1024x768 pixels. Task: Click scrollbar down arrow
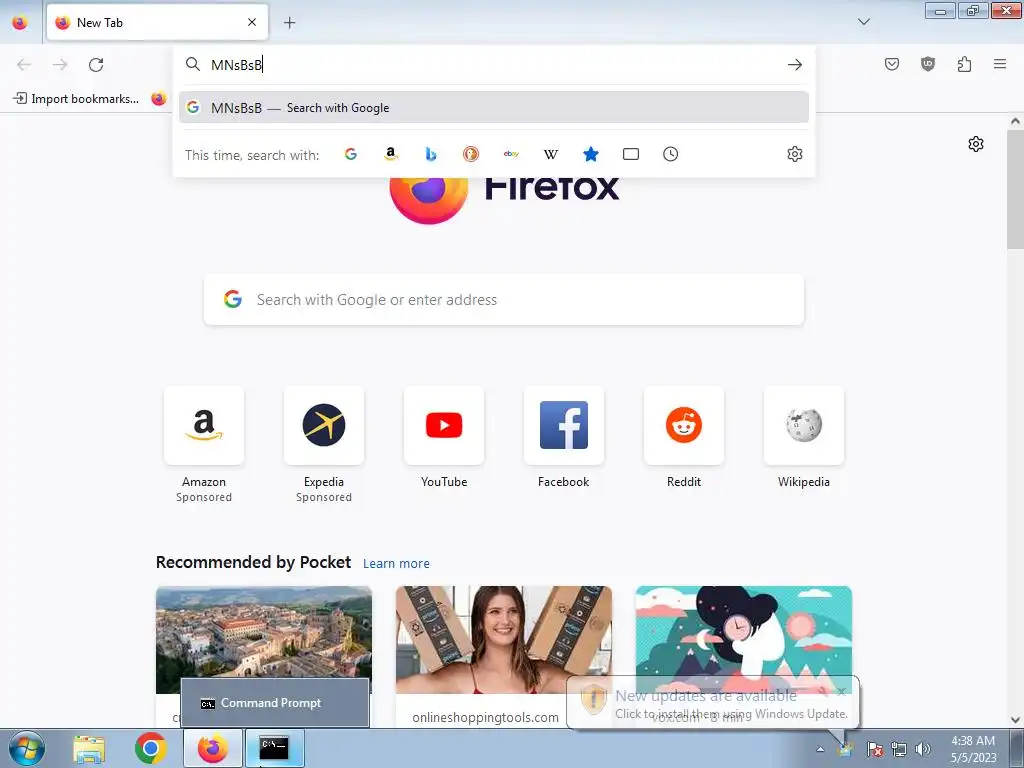coord(1015,720)
